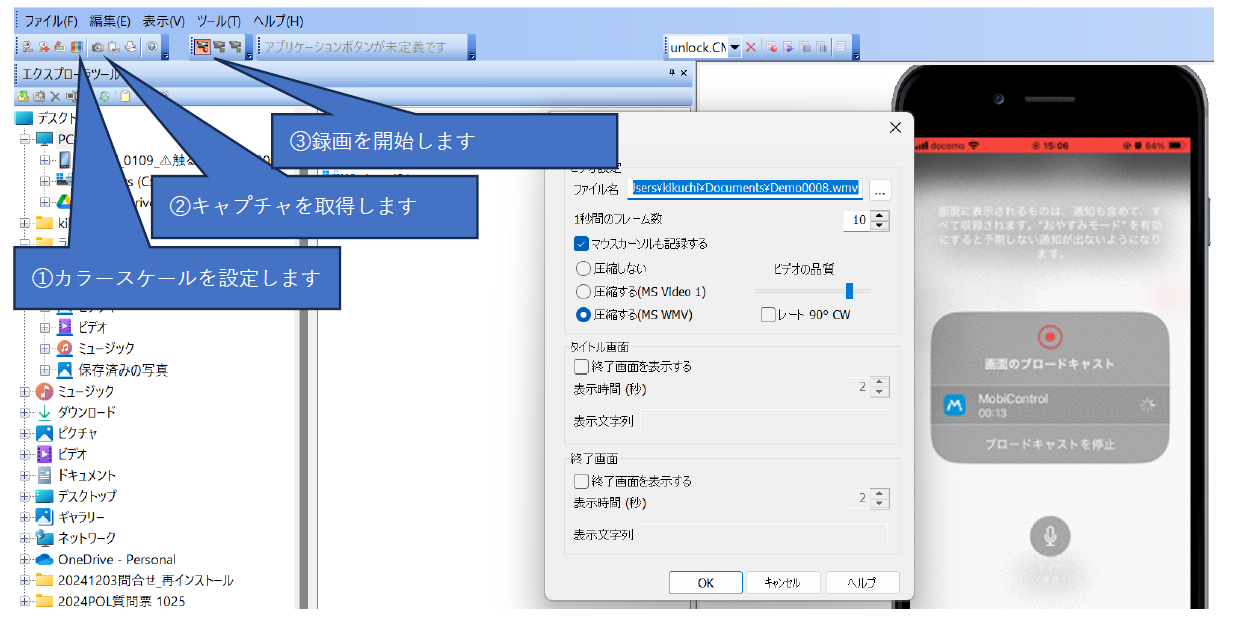Tap the red record circle above 画面のブロードキャスト
Image resolution: width=1234 pixels, height=622 pixels.
1049,336
